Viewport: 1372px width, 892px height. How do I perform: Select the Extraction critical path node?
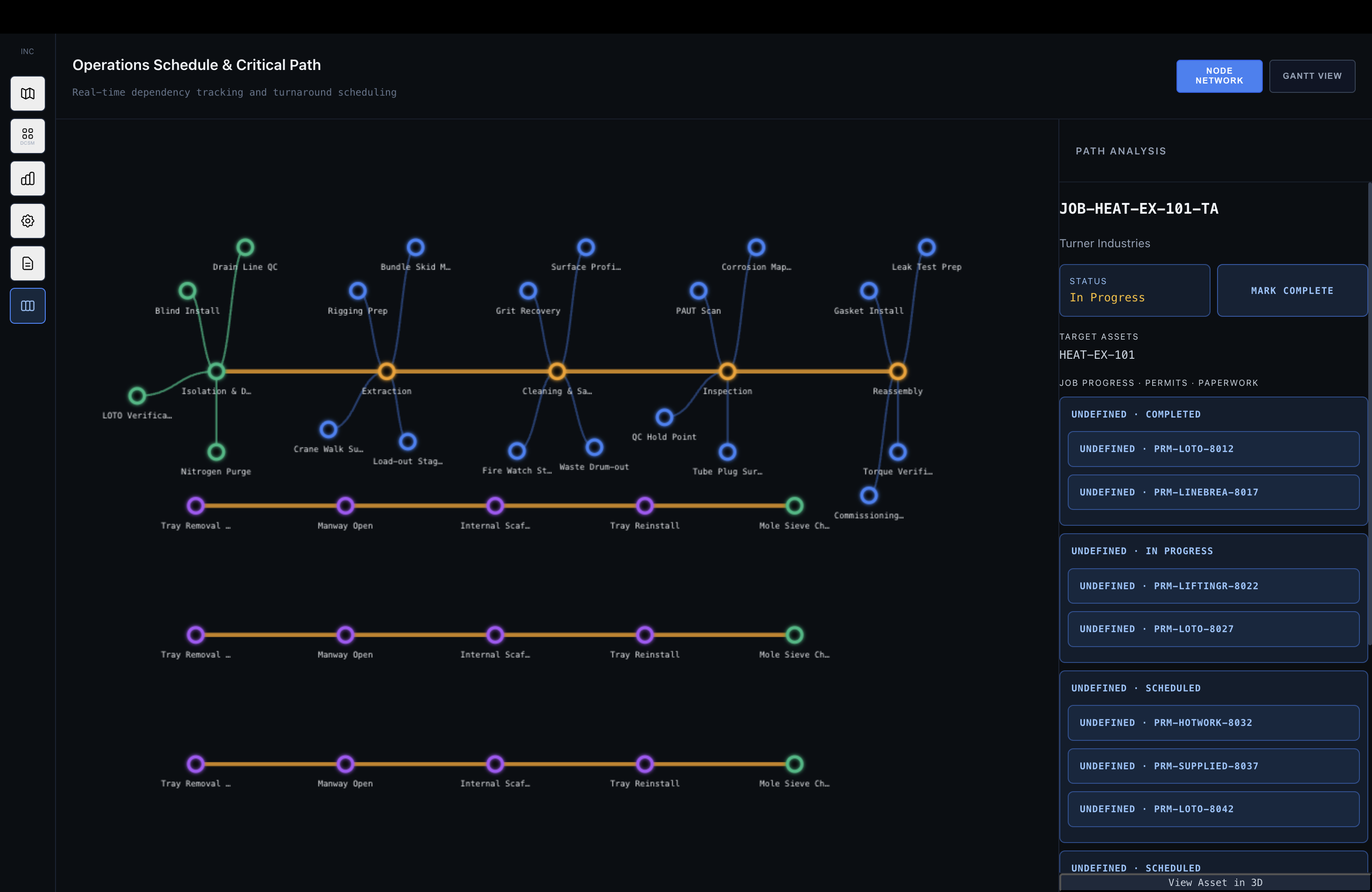point(387,371)
